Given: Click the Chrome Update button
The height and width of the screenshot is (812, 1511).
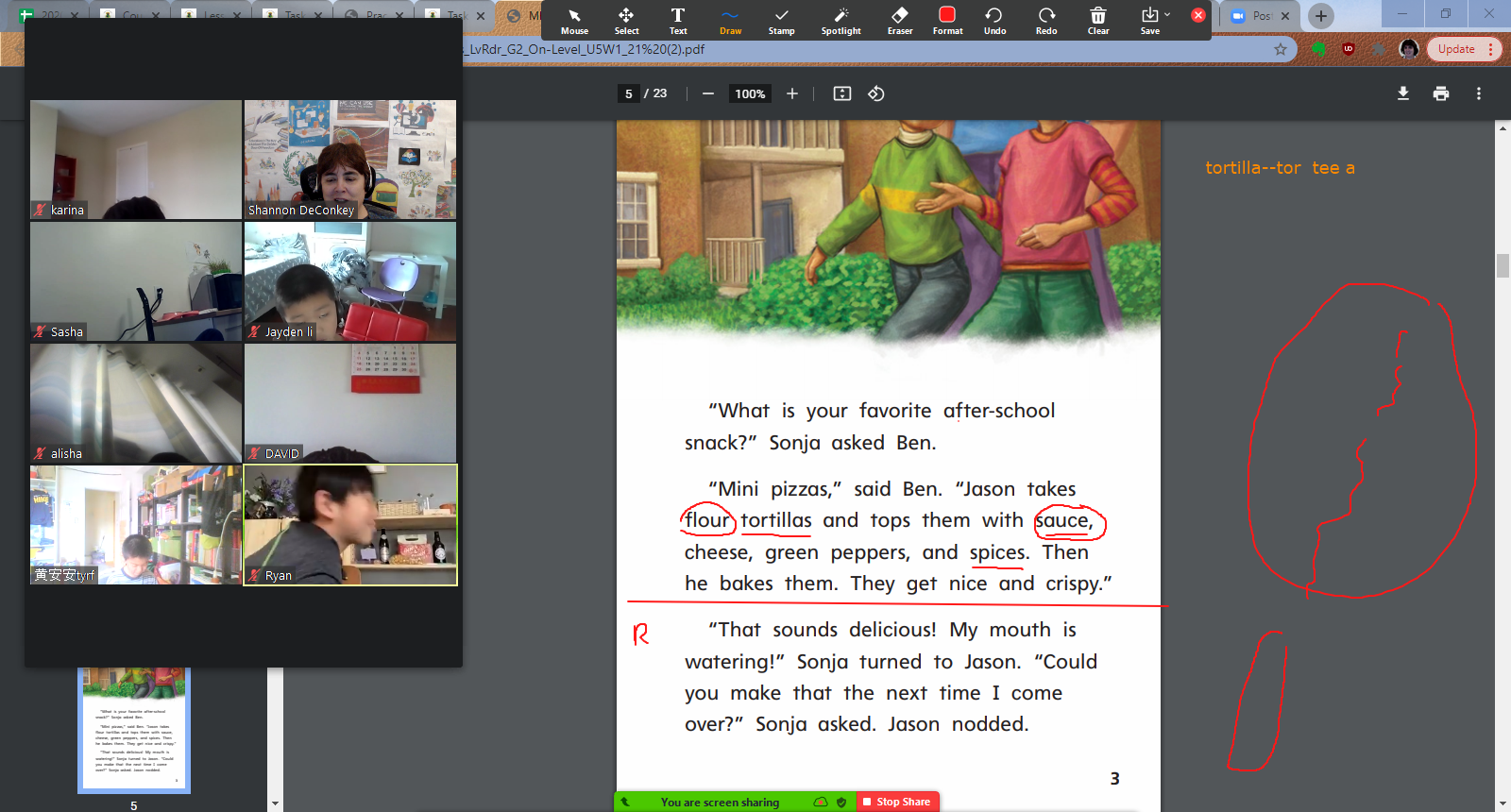Looking at the screenshot, I should [1464, 49].
